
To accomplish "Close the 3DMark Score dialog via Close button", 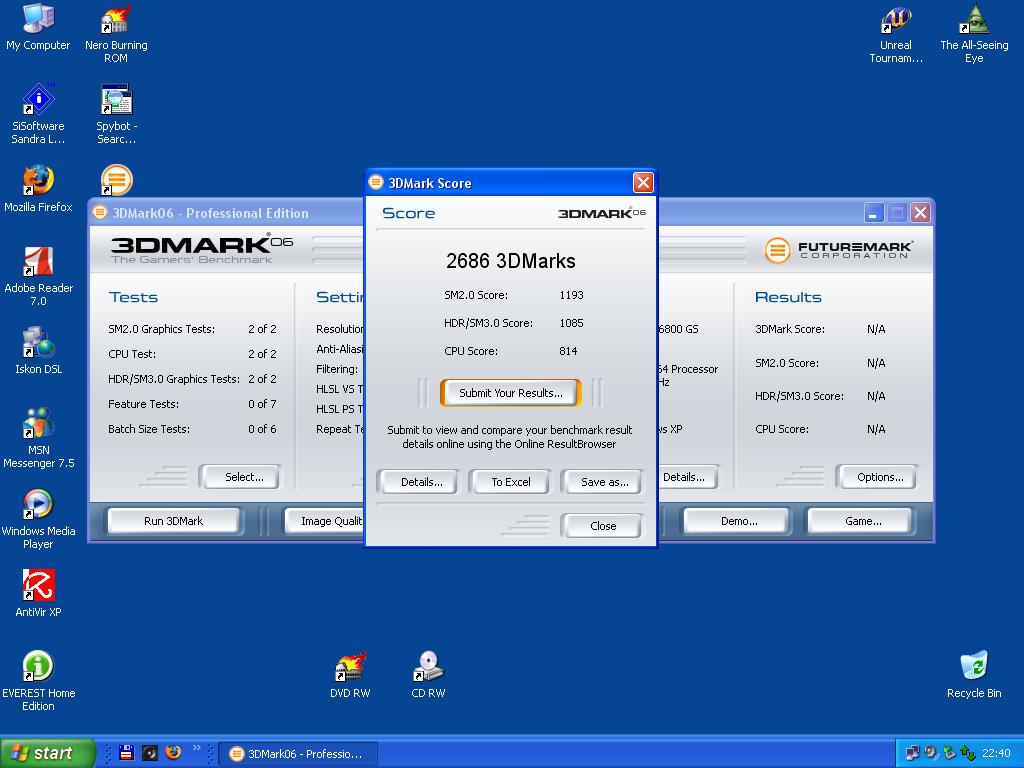I will (x=602, y=526).
